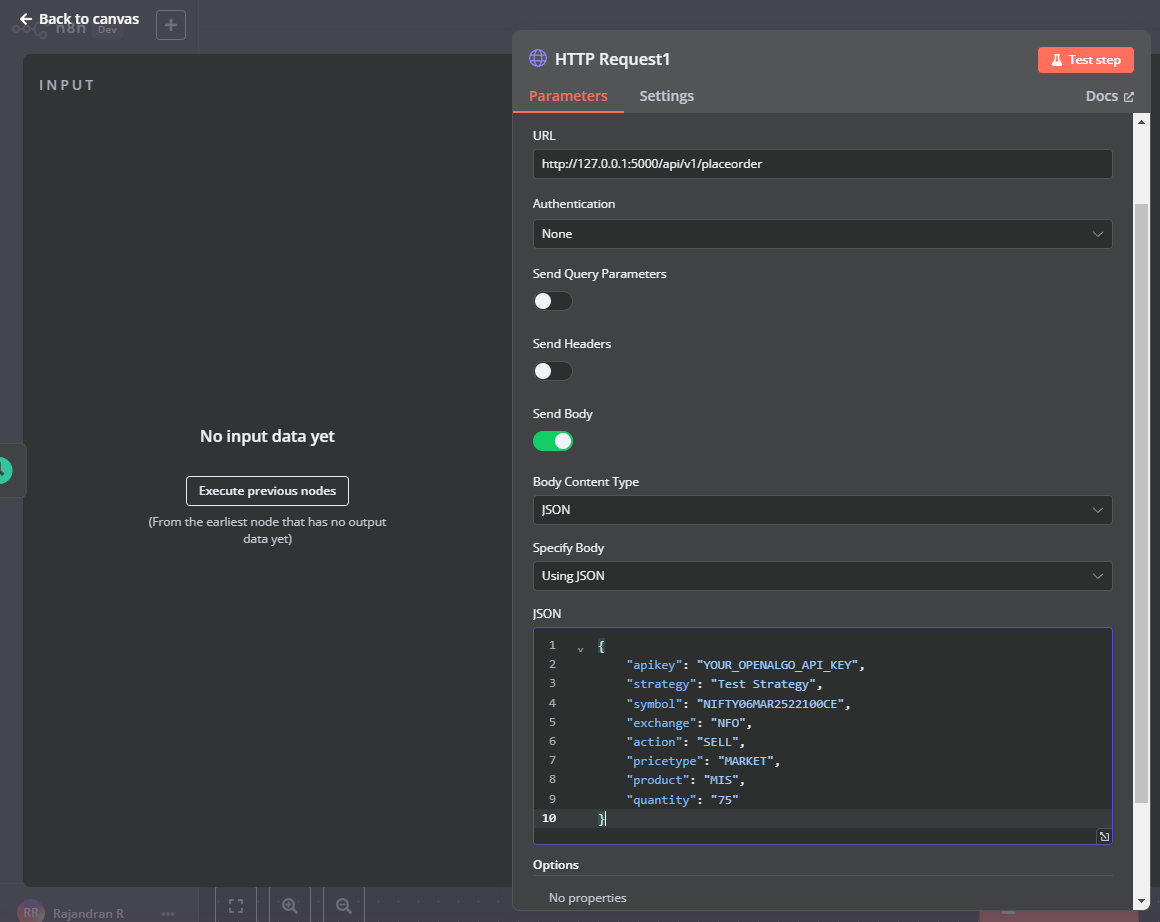1160x922 pixels.
Task: Click the zoom in magnifier icon
Action: [x=290, y=906]
